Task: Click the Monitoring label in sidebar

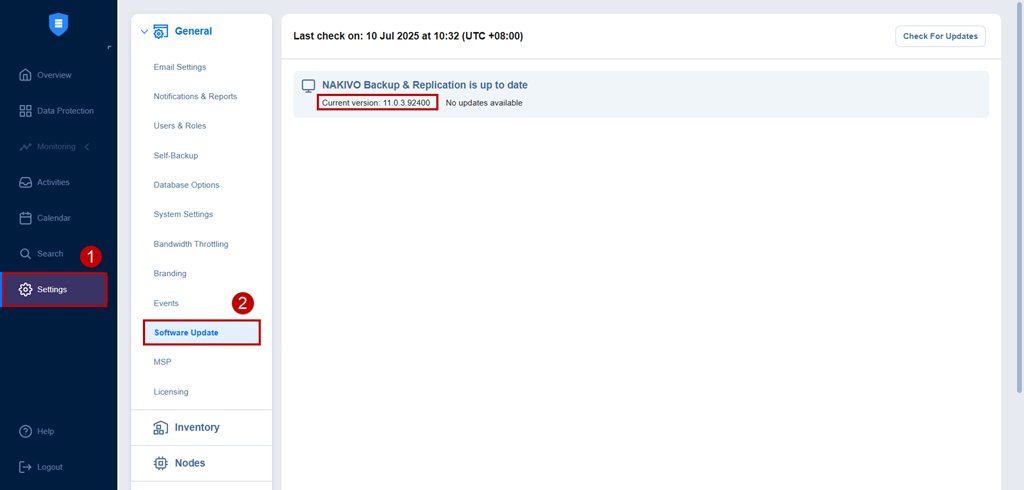Action: pyautogui.click(x=56, y=147)
